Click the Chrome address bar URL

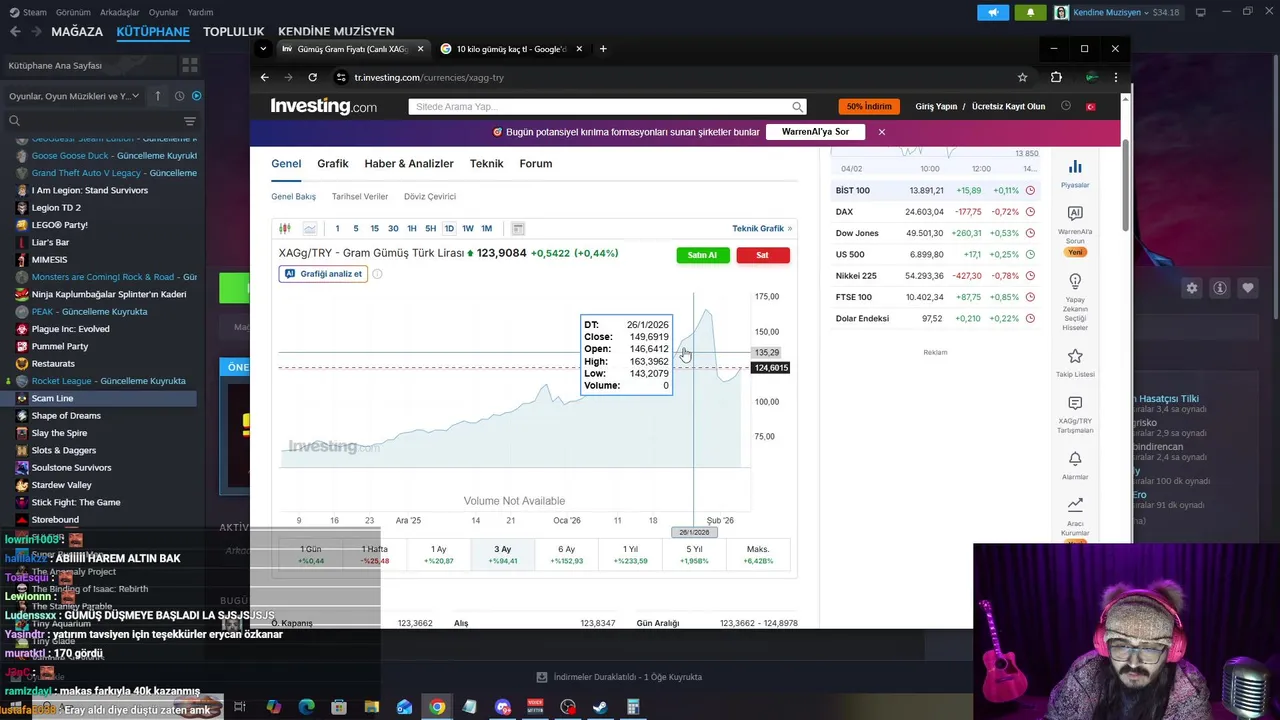click(429, 77)
